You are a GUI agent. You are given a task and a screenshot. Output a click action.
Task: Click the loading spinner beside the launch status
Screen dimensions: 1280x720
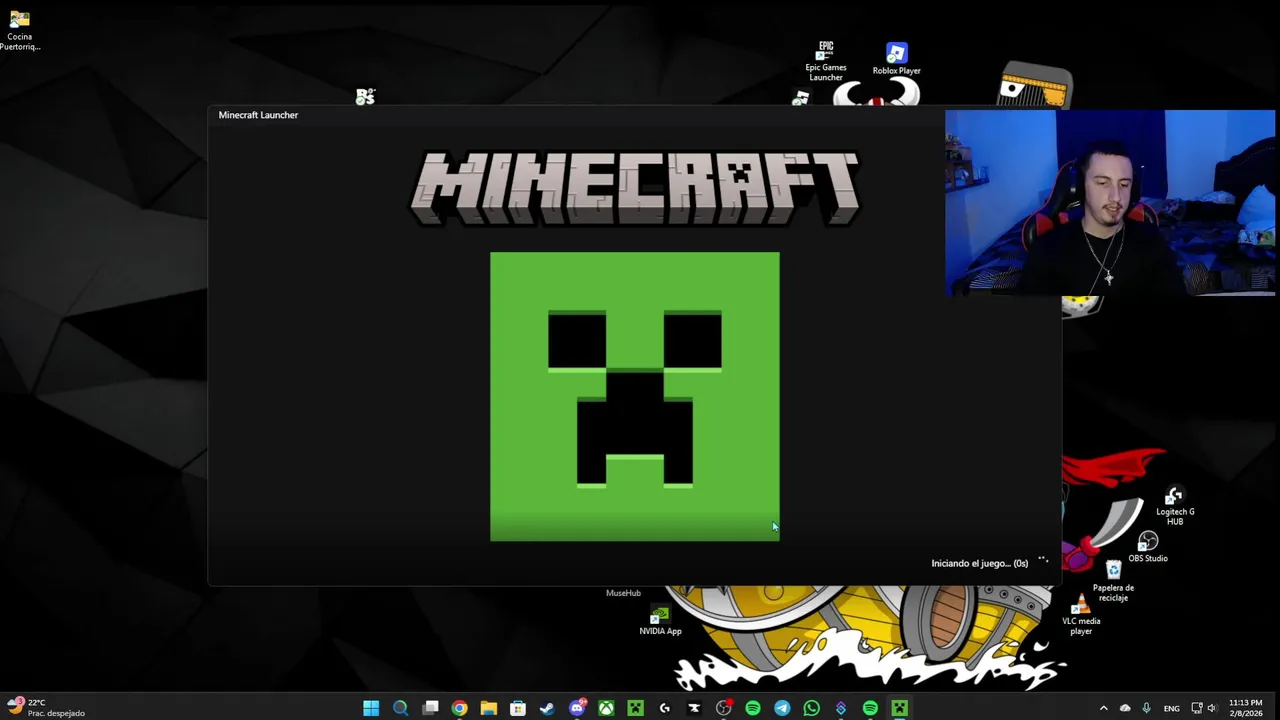pos(1043,560)
